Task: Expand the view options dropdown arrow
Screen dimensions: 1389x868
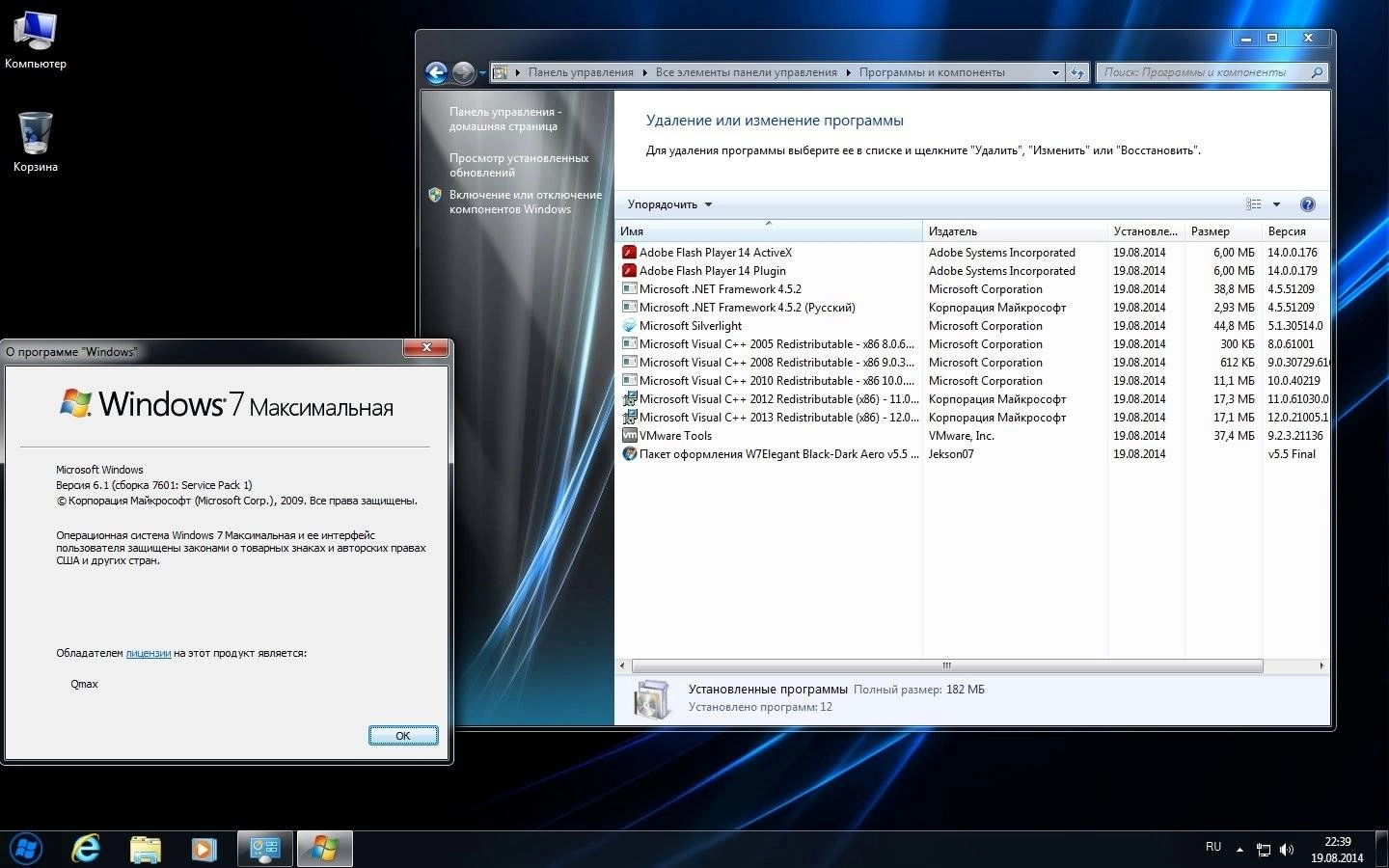Action: 1276,204
